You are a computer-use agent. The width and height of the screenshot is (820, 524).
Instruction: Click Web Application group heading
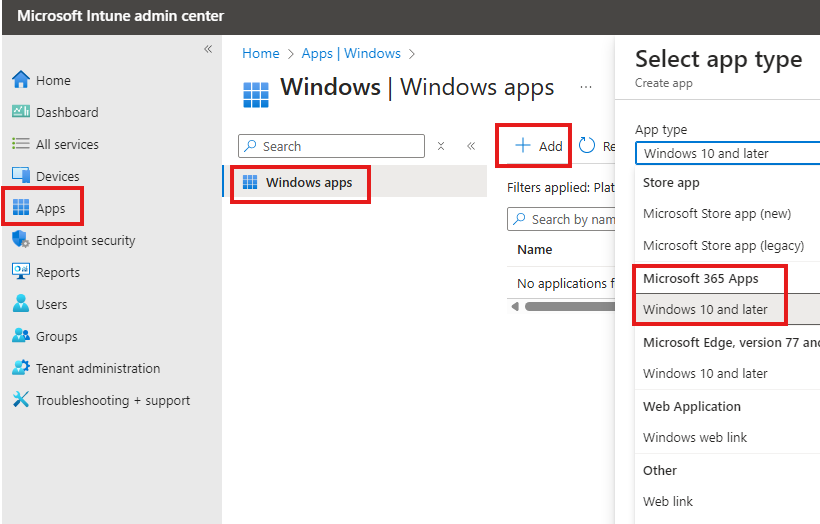coord(692,406)
